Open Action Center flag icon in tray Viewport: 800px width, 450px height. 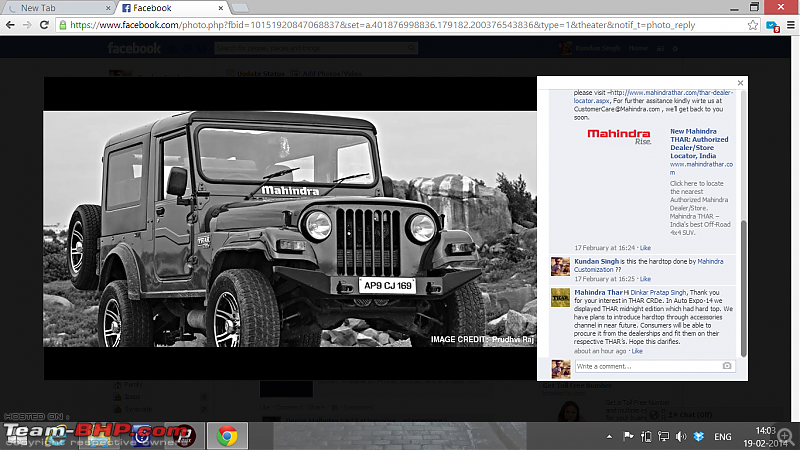coord(628,436)
